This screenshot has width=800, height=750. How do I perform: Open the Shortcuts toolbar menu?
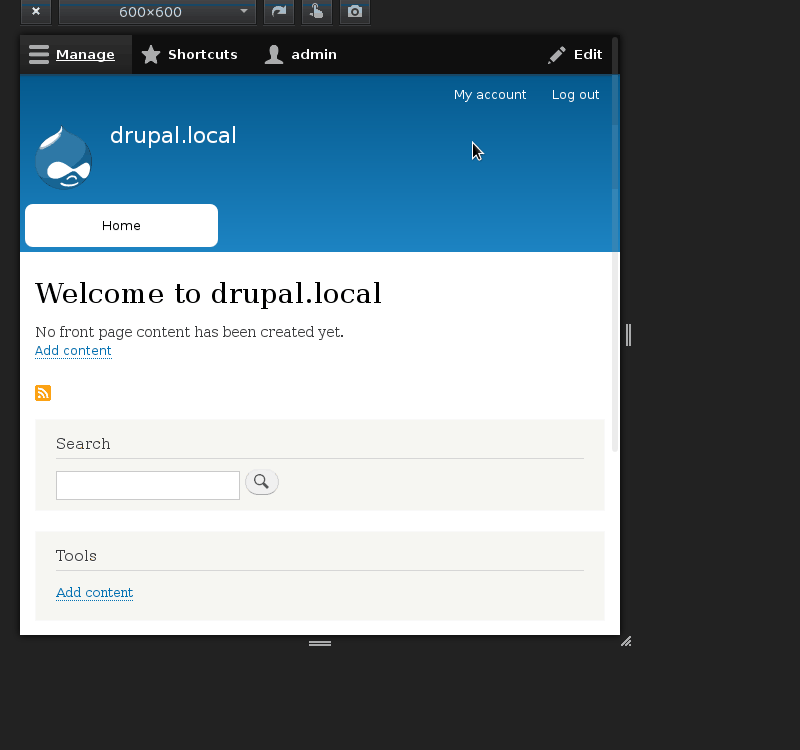click(x=189, y=55)
